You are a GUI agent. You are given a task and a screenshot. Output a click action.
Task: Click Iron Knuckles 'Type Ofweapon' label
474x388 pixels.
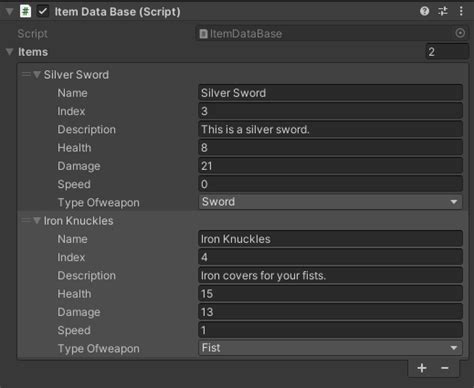(99, 349)
